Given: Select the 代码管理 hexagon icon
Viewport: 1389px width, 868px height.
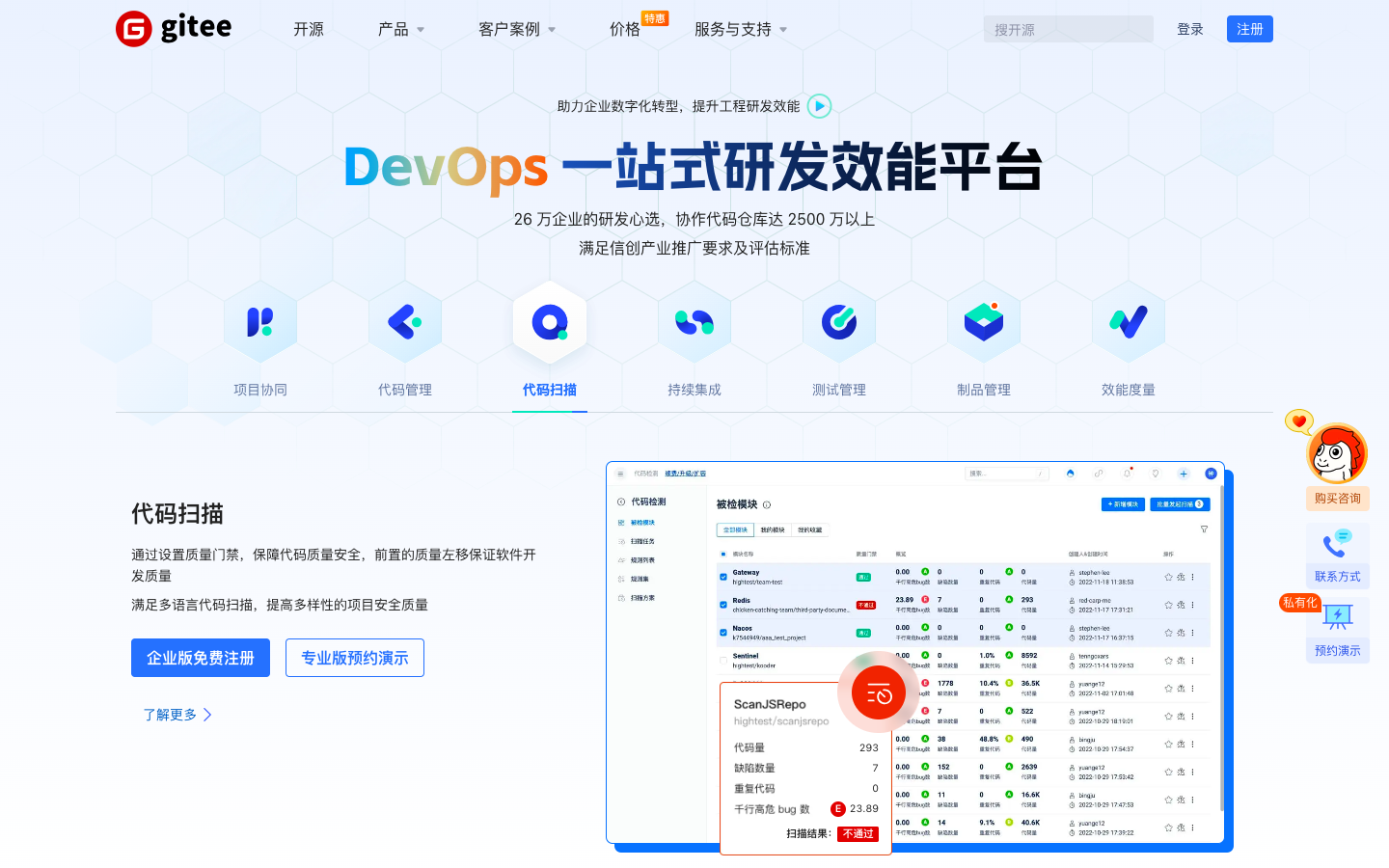Looking at the screenshot, I should pos(405,322).
